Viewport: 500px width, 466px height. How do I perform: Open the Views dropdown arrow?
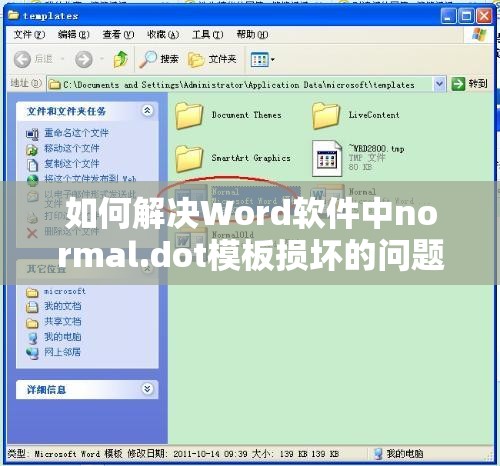(273, 60)
